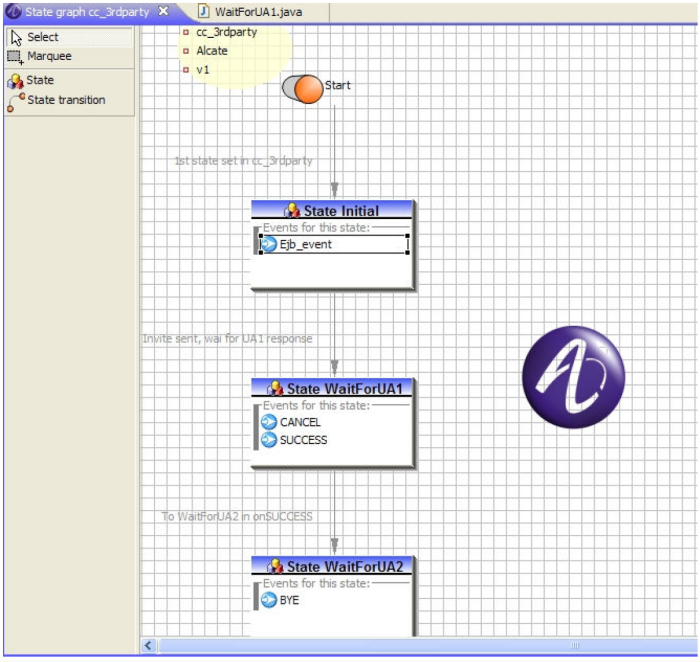Choose the Marquee selection tool

click(48, 56)
